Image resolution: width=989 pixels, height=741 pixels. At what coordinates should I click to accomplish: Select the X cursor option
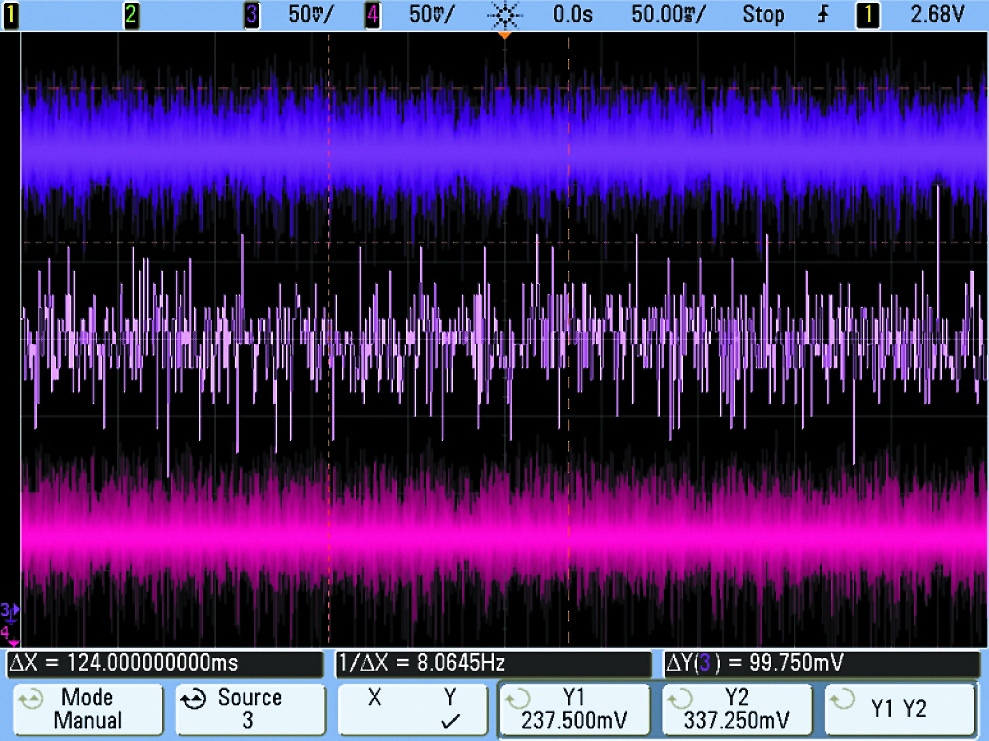pos(375,697)
